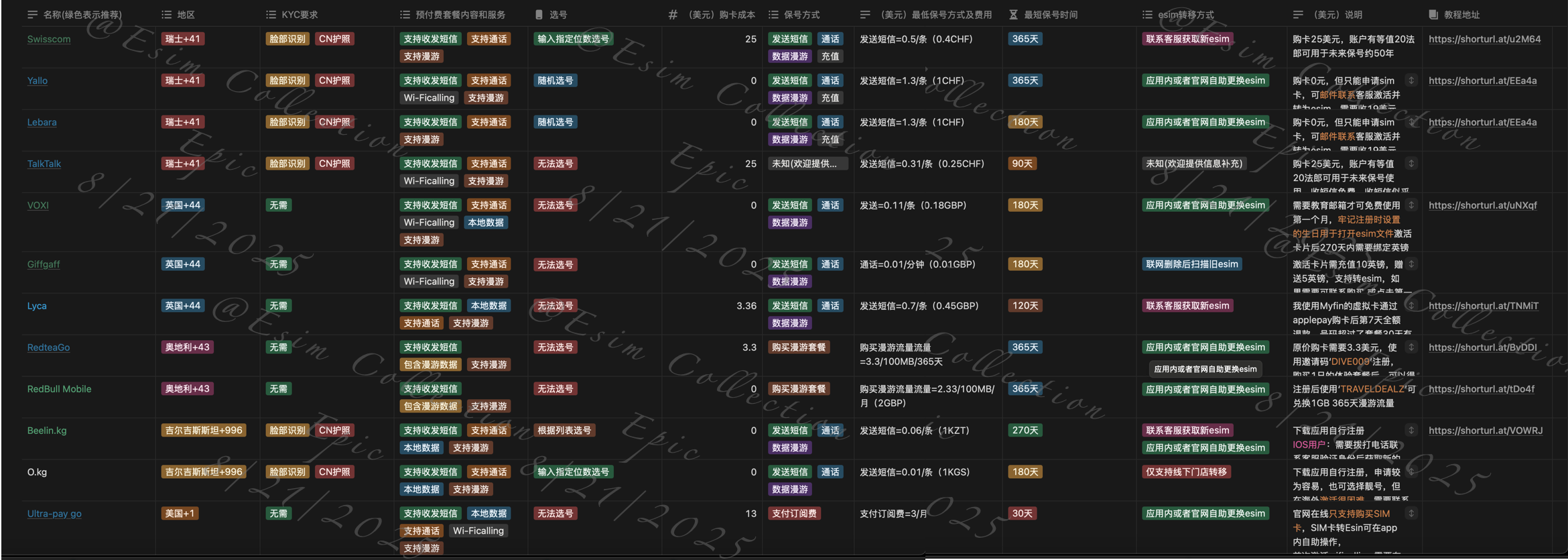Click the 90天 duration tag
The height and width of the screenshot is (560, 1568).
click(1023, 164)
